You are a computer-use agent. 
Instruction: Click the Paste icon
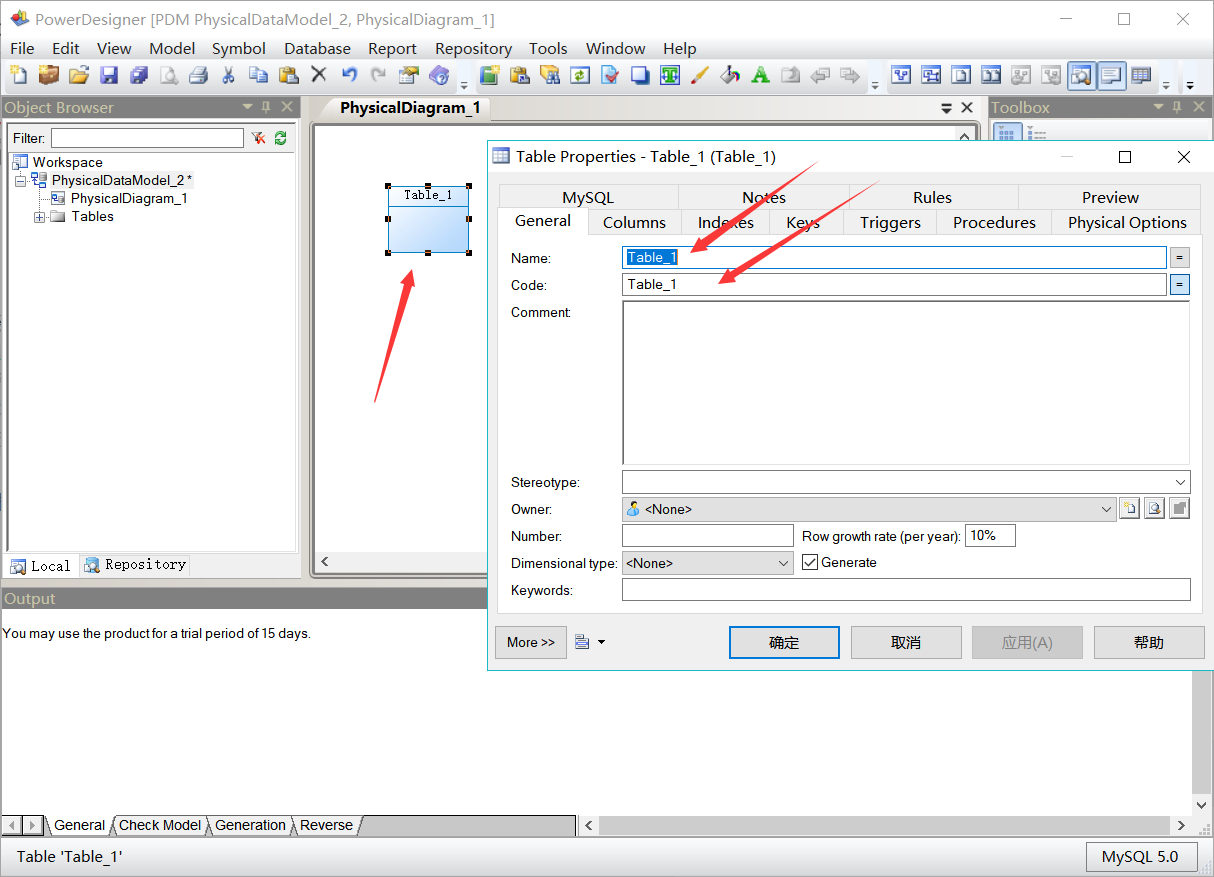click(x=289, y=75)
